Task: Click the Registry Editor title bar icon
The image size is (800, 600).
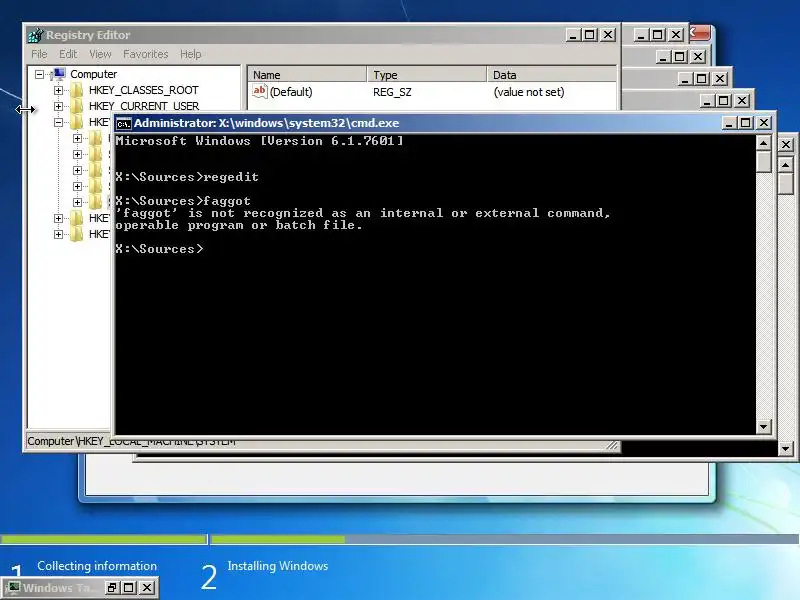Action: pyautogui.click(x=36, y=35)
